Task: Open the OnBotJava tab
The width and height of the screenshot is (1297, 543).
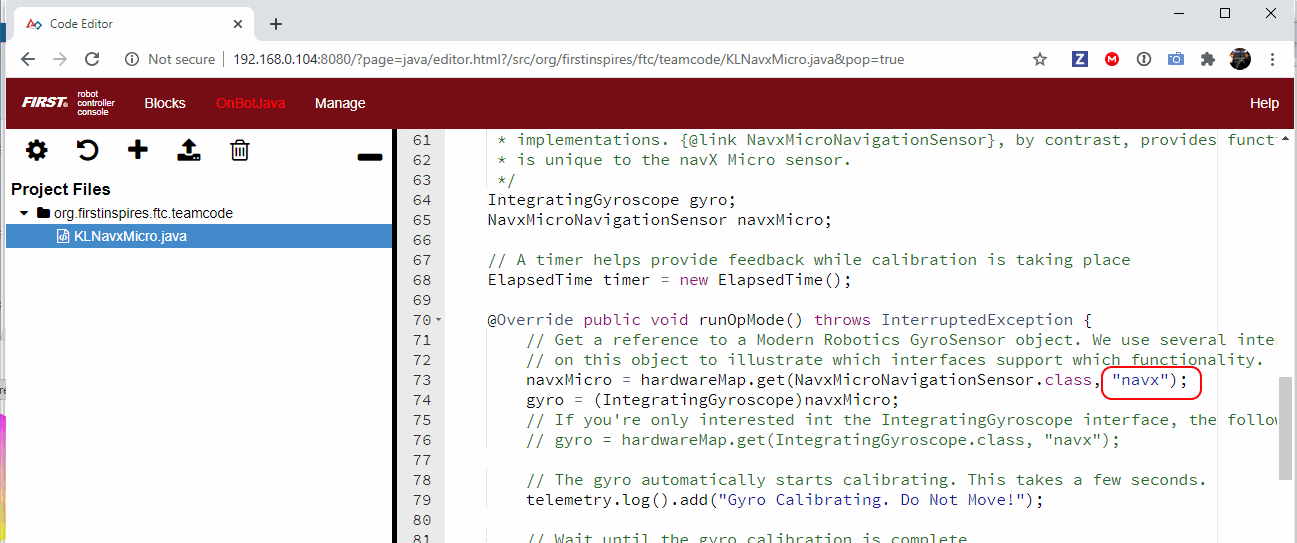Action: [250, 103]
